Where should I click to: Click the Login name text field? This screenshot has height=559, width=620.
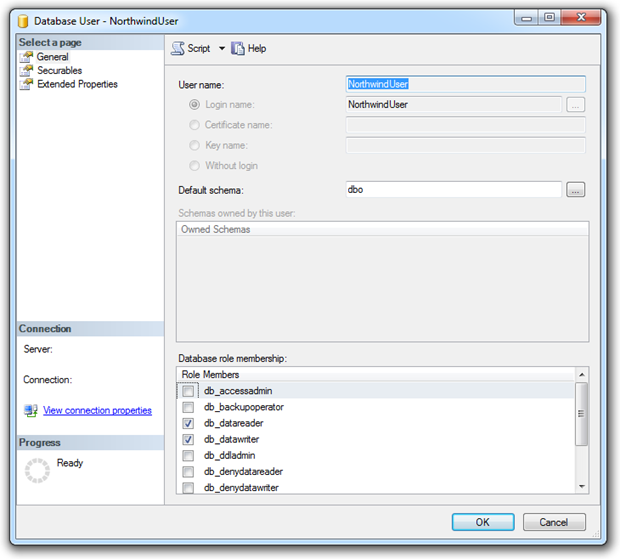pyautogui.click(x=454, y=104)
